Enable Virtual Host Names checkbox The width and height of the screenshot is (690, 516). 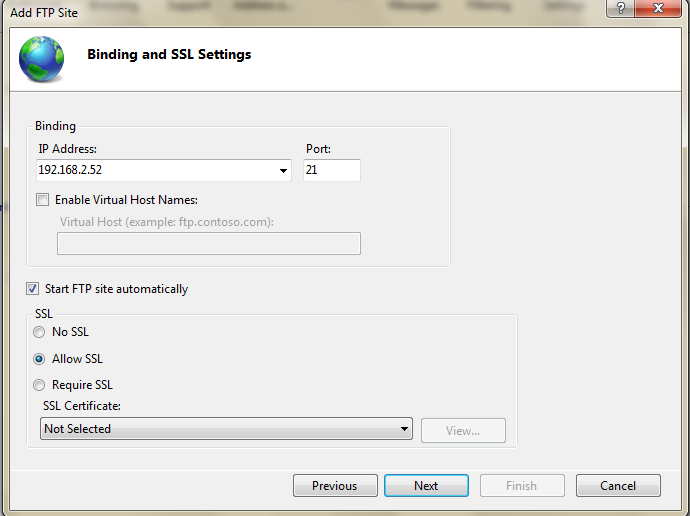42,200
